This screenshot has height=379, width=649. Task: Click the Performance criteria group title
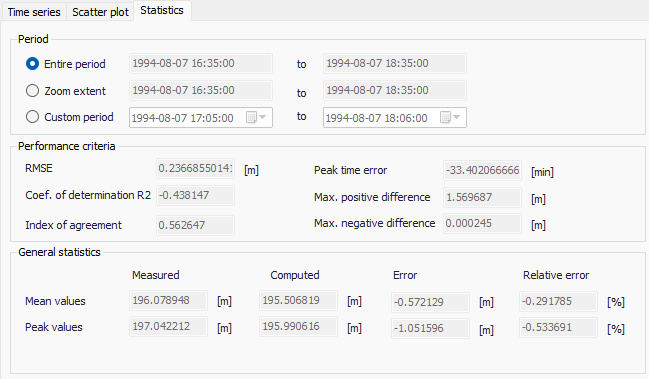pyautogui.click(x=67, y=146)
